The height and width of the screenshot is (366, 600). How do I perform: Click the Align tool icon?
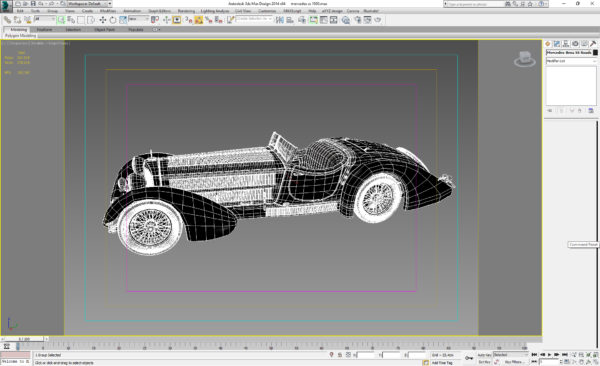(290, 20)
